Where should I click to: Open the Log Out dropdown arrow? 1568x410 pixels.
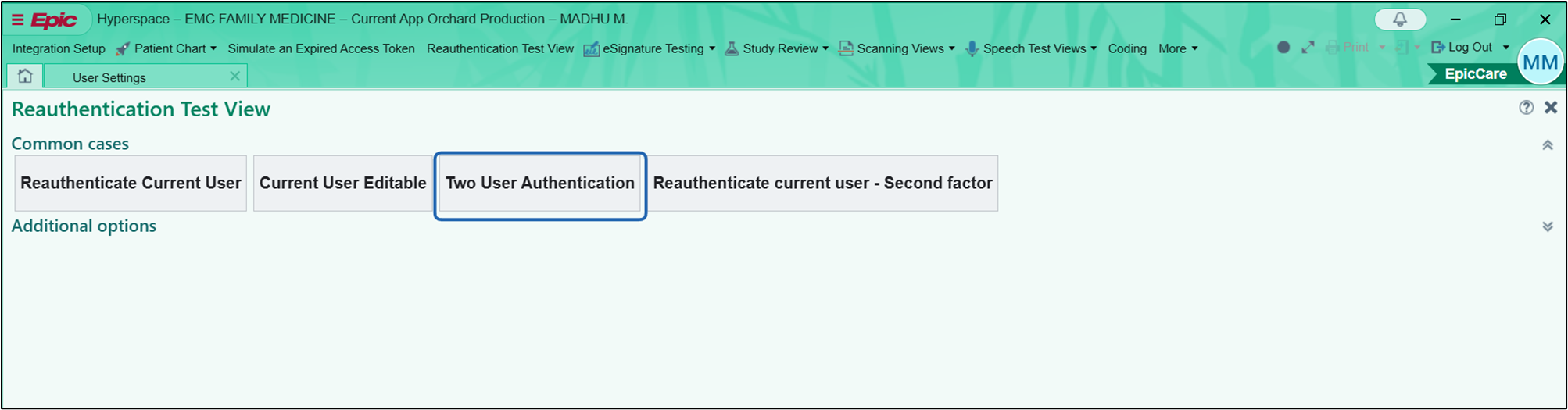1506,48
